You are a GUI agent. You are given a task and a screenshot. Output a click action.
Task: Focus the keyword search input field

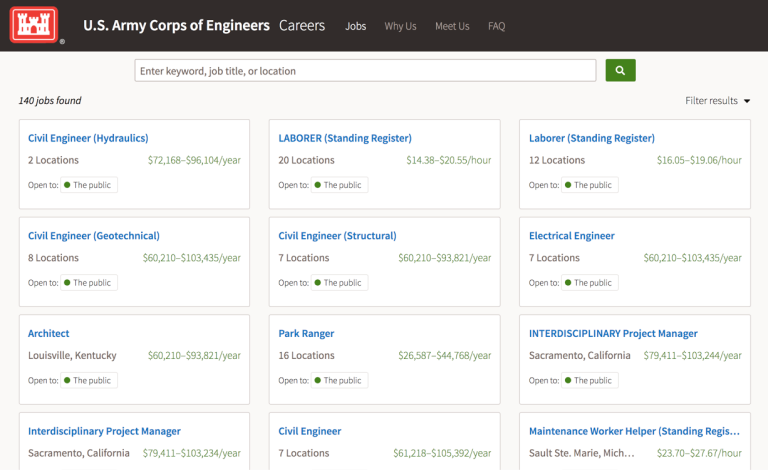coord(365,70)
